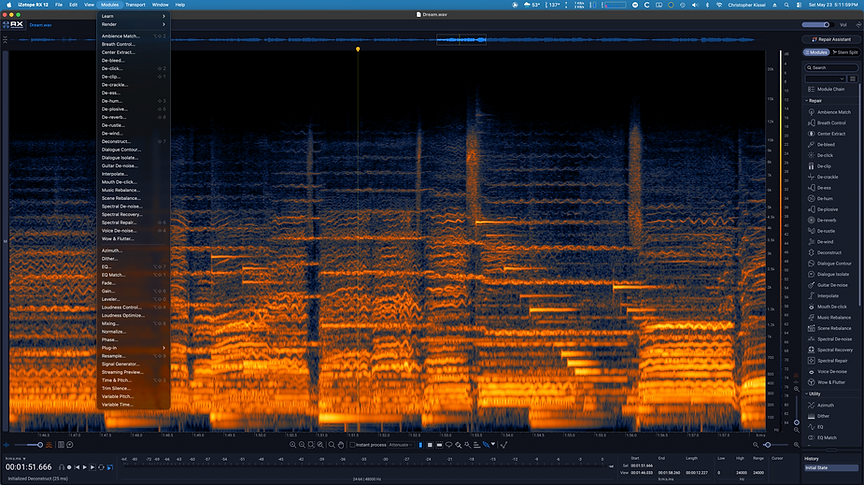
Task: Adjust the horizontal zoom slider bottom right
Action: (x=776, y=445)
